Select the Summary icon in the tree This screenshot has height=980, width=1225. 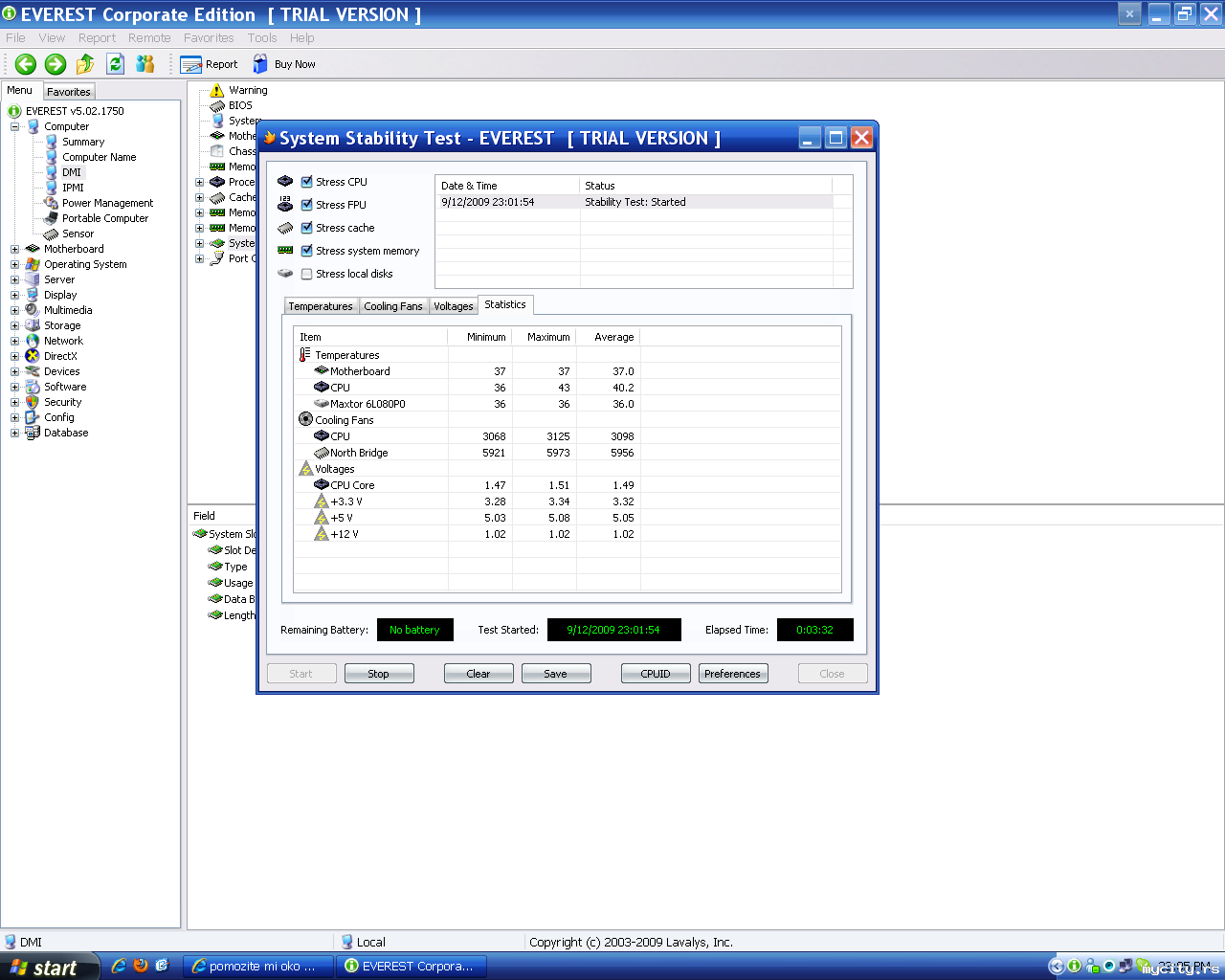coord(53,142)
